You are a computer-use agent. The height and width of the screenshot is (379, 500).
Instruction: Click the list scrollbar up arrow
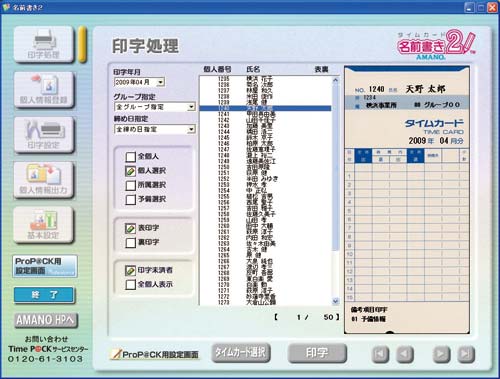click(335, 80)
